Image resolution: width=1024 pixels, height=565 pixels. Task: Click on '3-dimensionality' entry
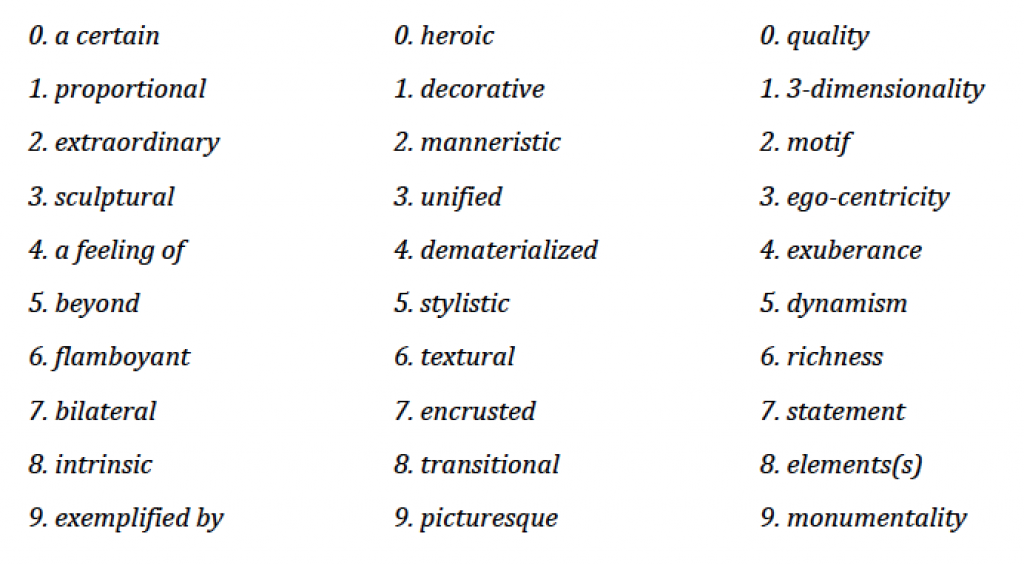tap(886, 90)
